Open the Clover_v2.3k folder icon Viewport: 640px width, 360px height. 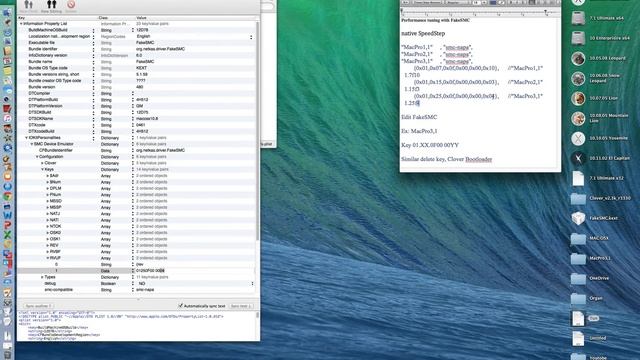578,198
